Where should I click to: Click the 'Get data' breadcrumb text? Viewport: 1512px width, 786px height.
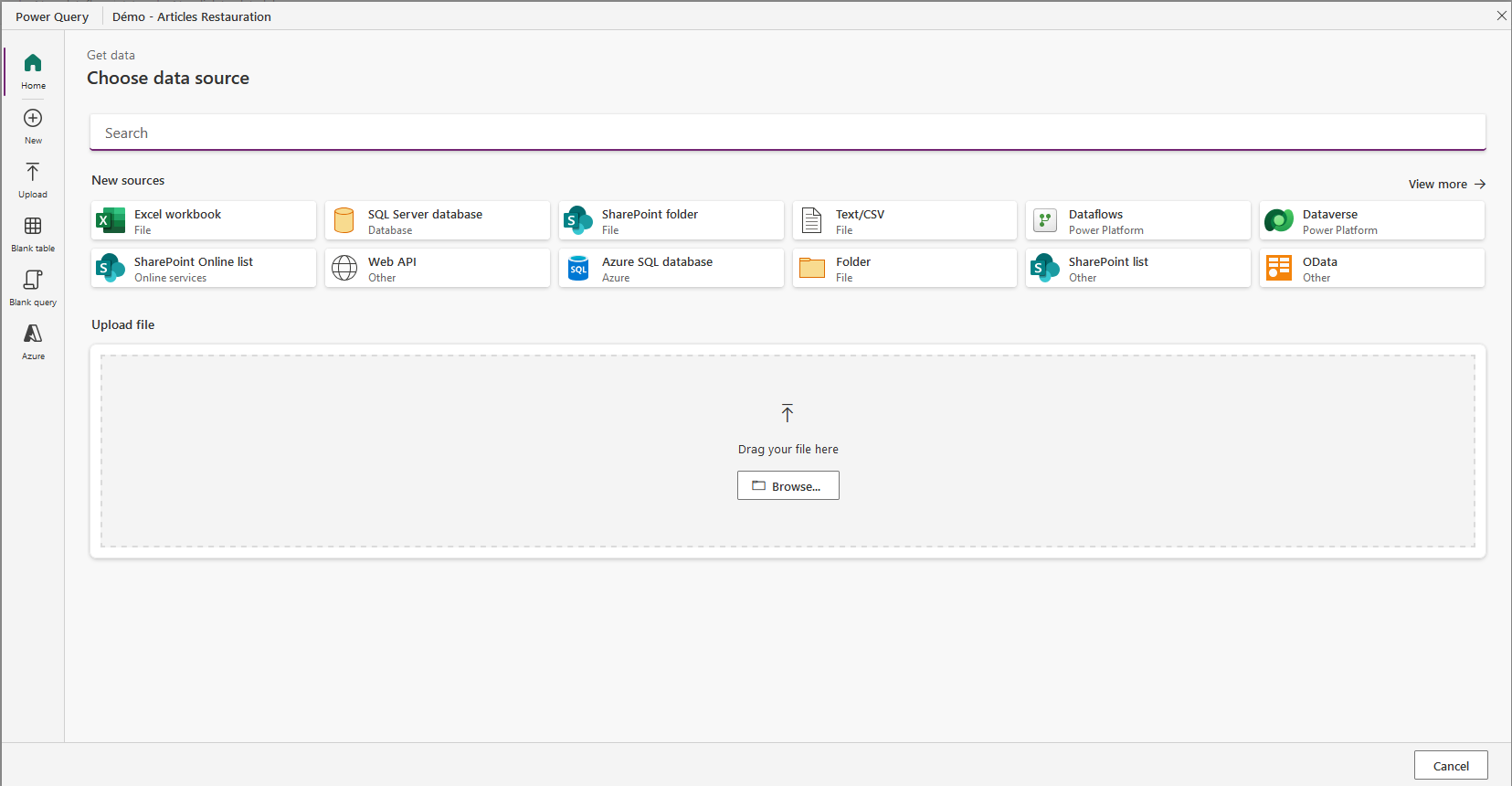coord(111,55)
